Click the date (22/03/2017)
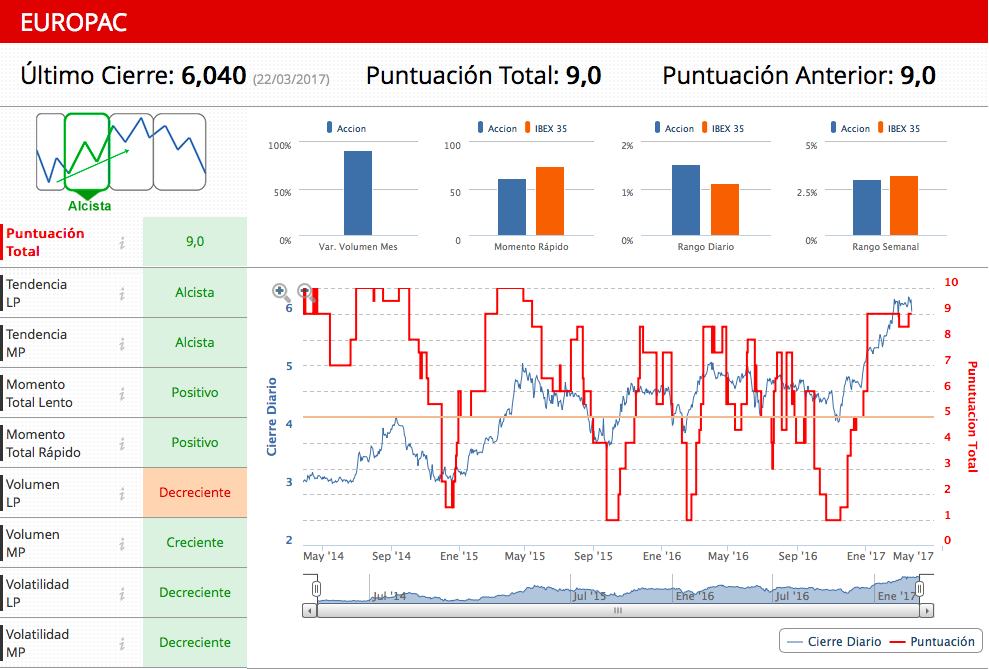This screenshot has height=669, width=989. point(291,79)
